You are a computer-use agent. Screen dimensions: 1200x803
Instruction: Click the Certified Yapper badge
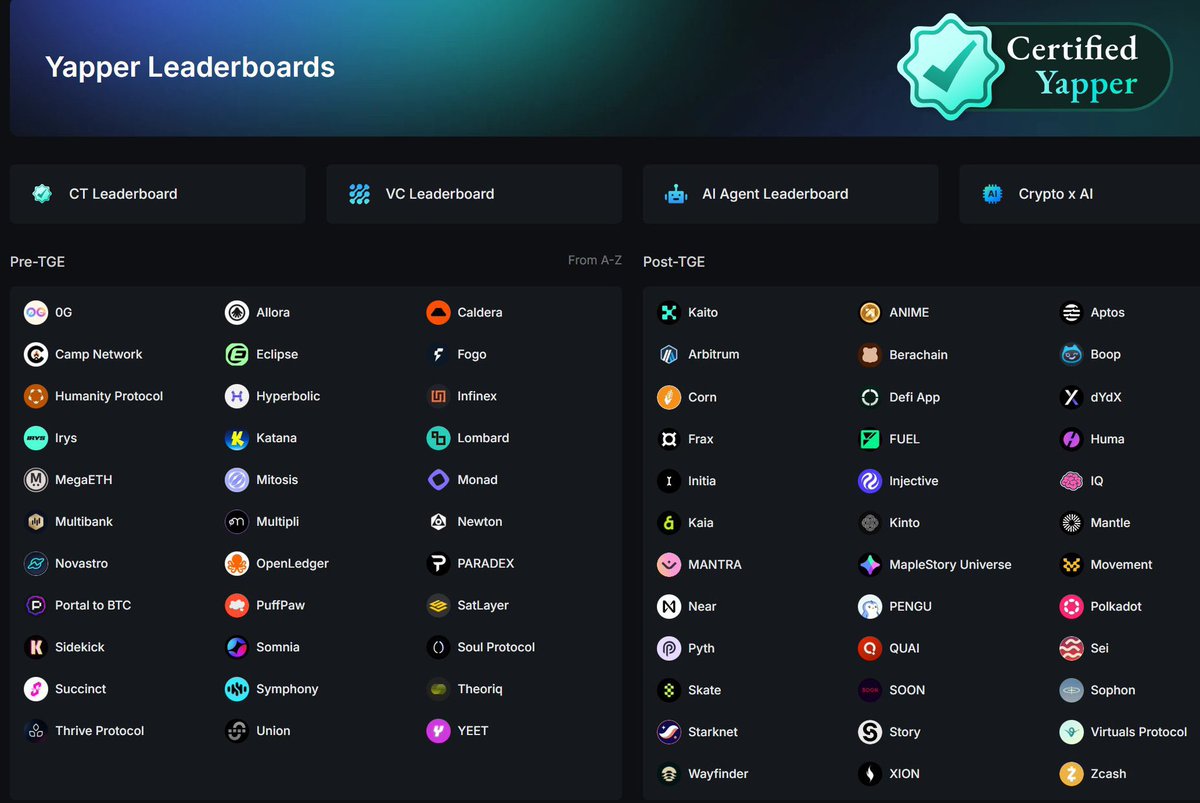tap(1035, 66)
